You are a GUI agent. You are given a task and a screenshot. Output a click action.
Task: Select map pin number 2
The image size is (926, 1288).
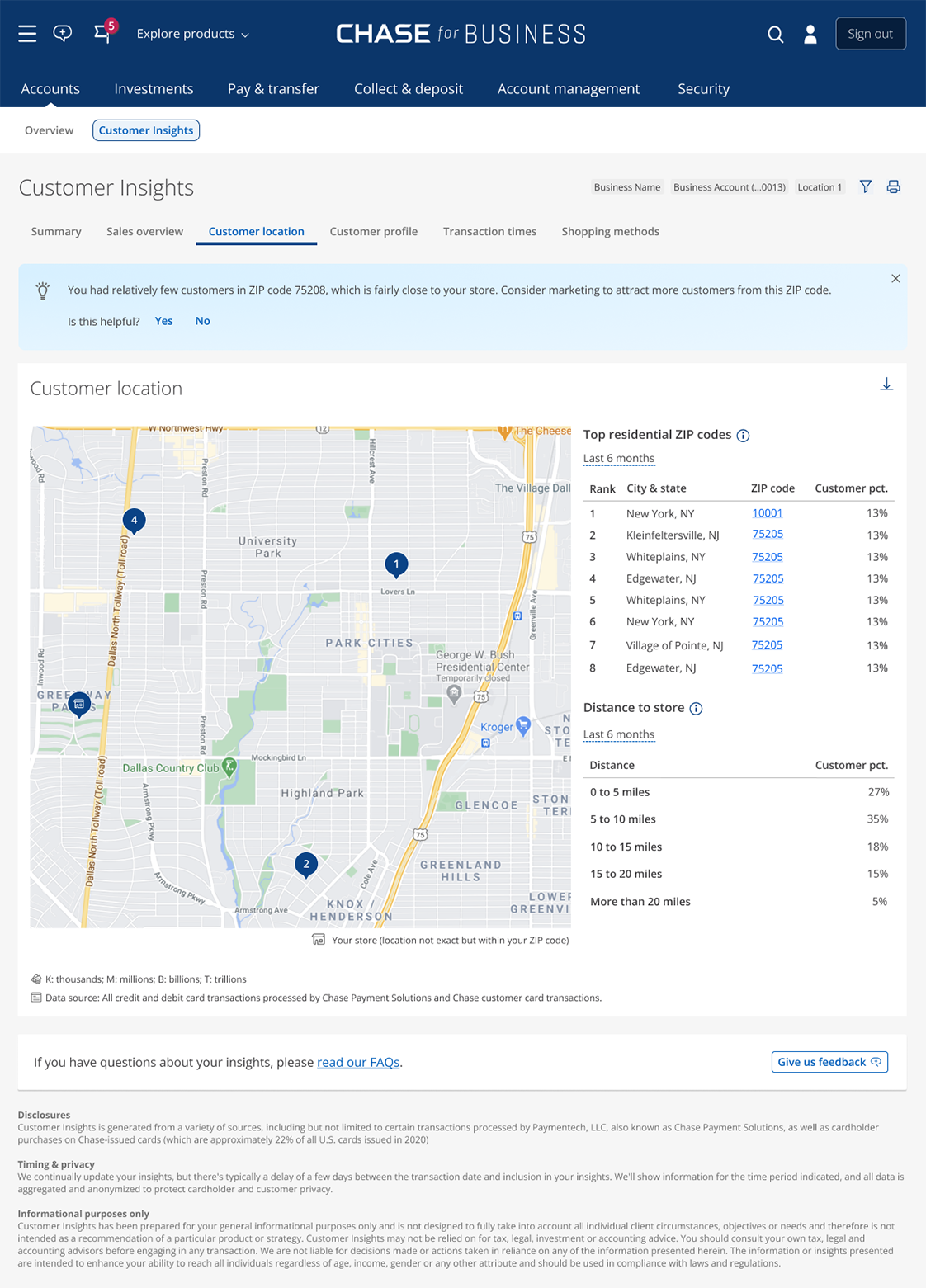pos(306,865)
